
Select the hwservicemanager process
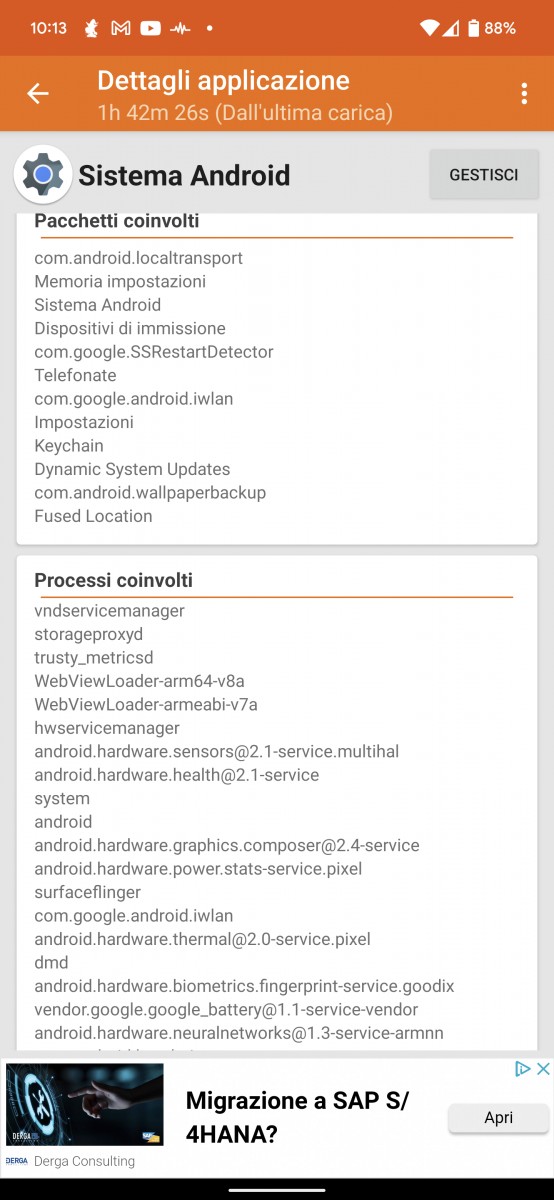click(107, 728)
